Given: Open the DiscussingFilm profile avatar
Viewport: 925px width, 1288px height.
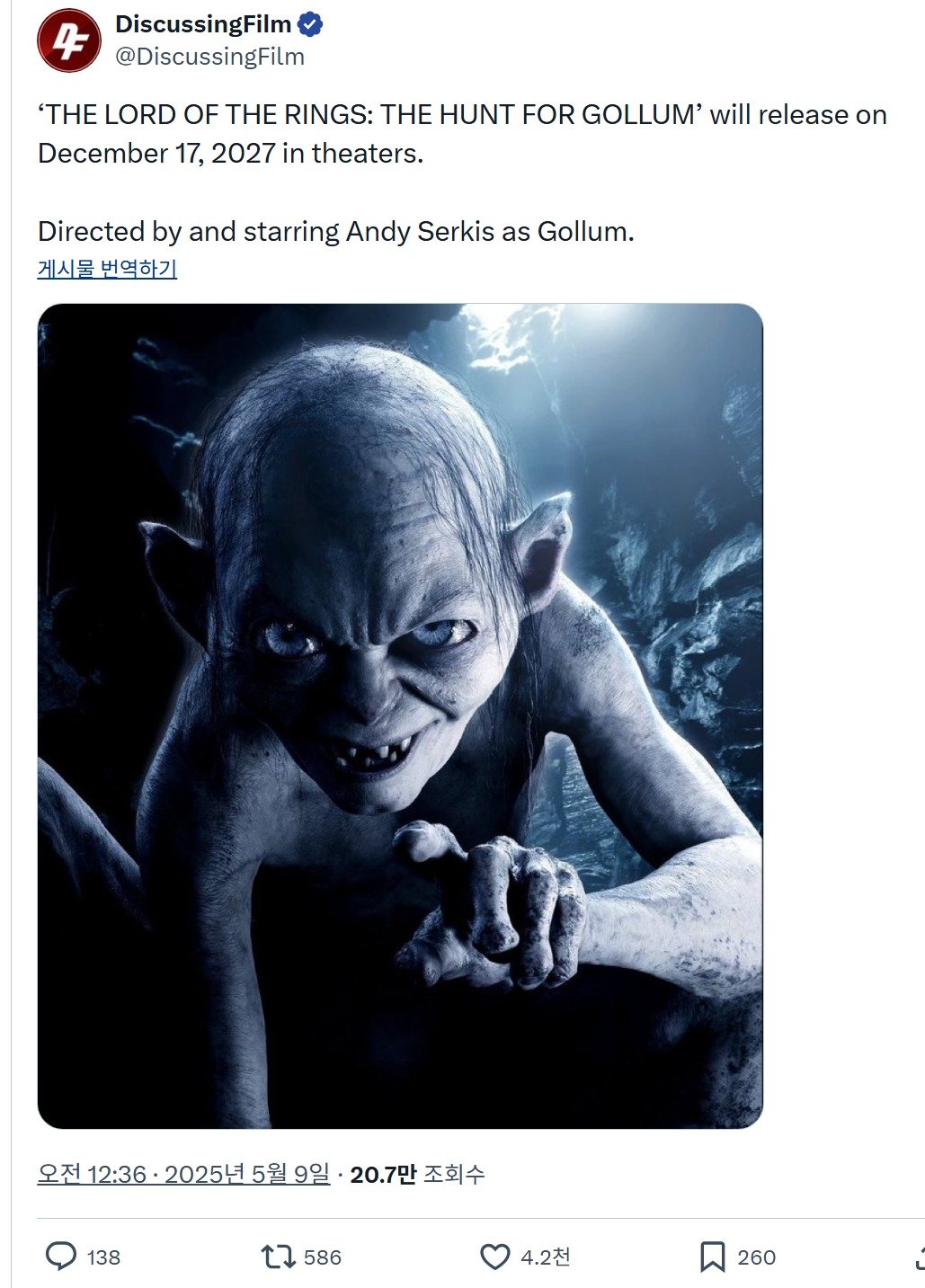Looking at the screenshot, I should (68, 40).
